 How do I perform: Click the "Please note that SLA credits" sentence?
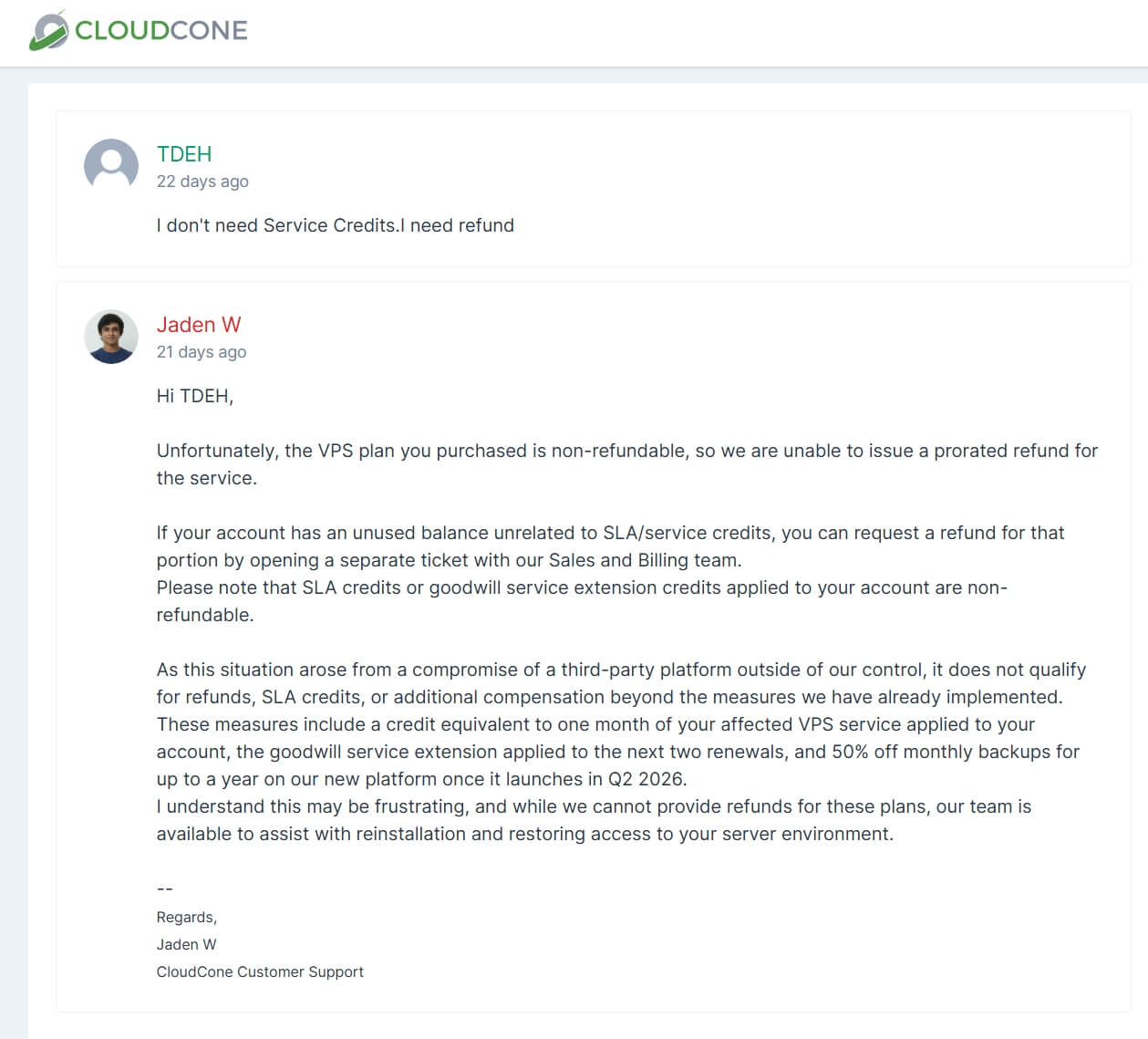tap(581, 587)
